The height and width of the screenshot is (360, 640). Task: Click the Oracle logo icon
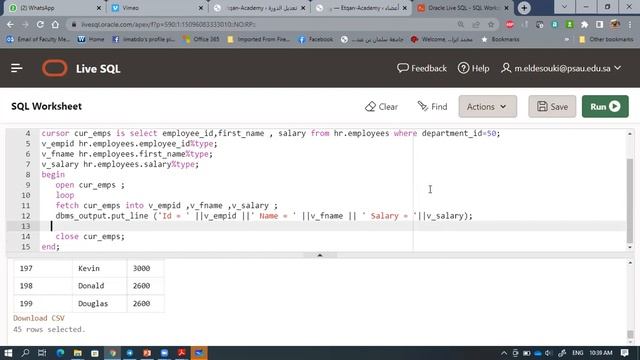coord(54,68)
